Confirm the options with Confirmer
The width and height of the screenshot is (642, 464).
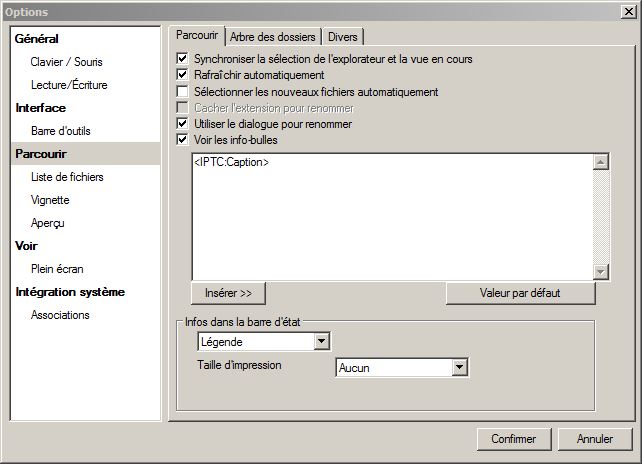(514, 439)
